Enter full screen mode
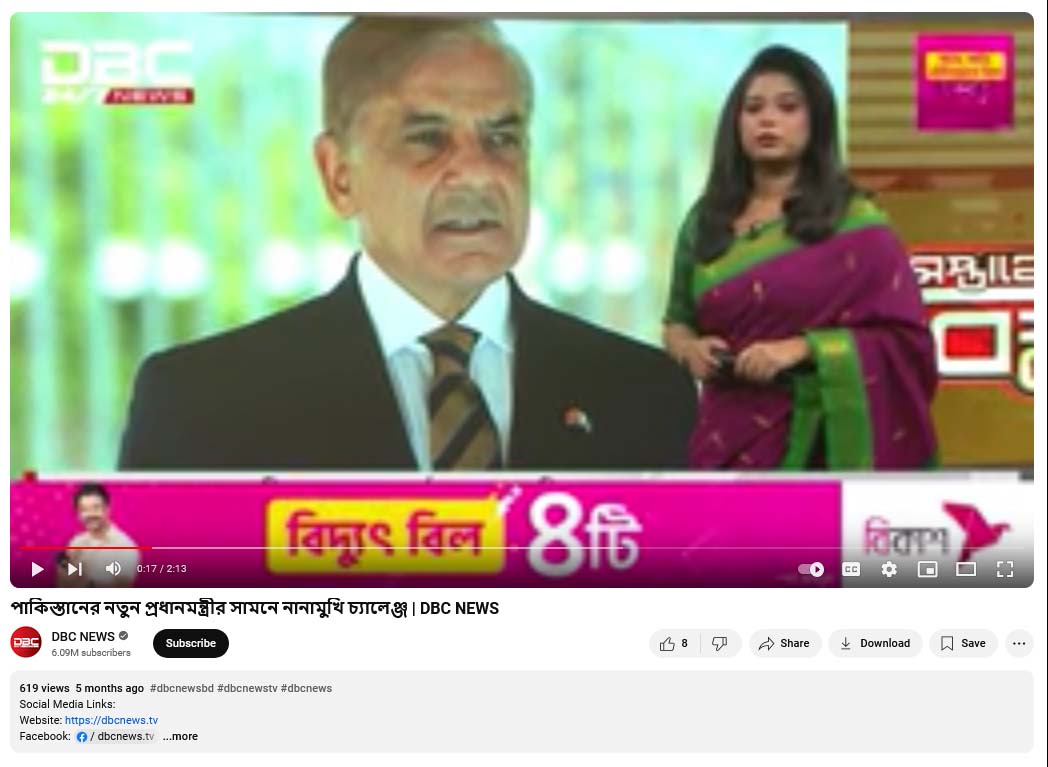 (1005, 569)
